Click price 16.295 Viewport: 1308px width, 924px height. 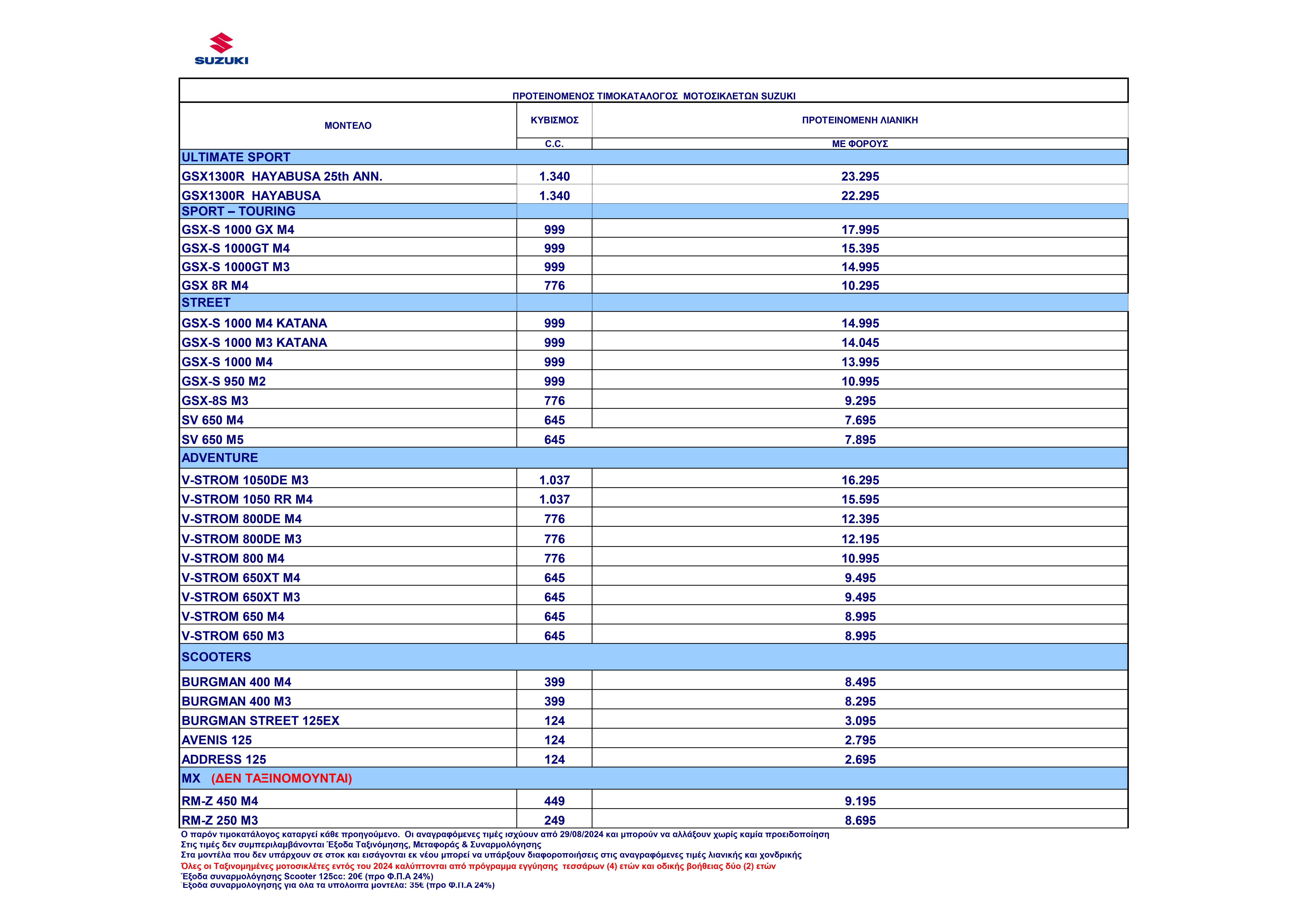tap(860, 480)
